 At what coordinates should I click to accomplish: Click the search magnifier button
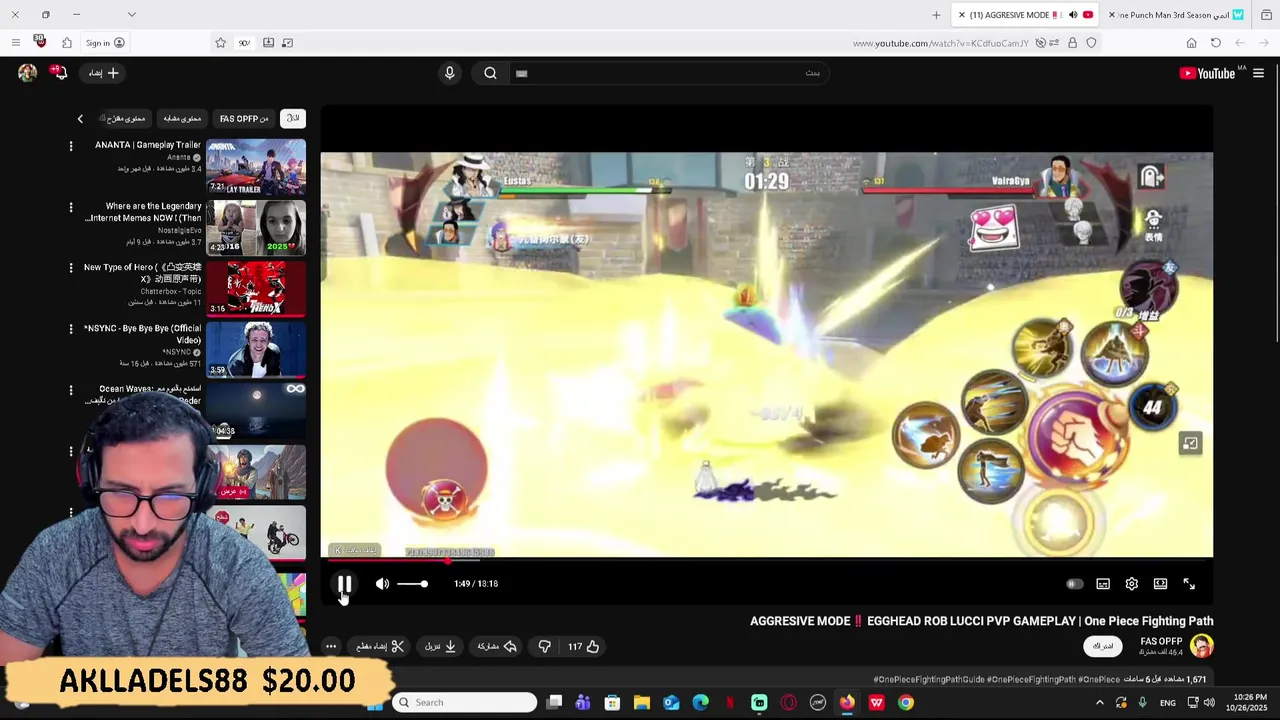(x=490, y=73)
